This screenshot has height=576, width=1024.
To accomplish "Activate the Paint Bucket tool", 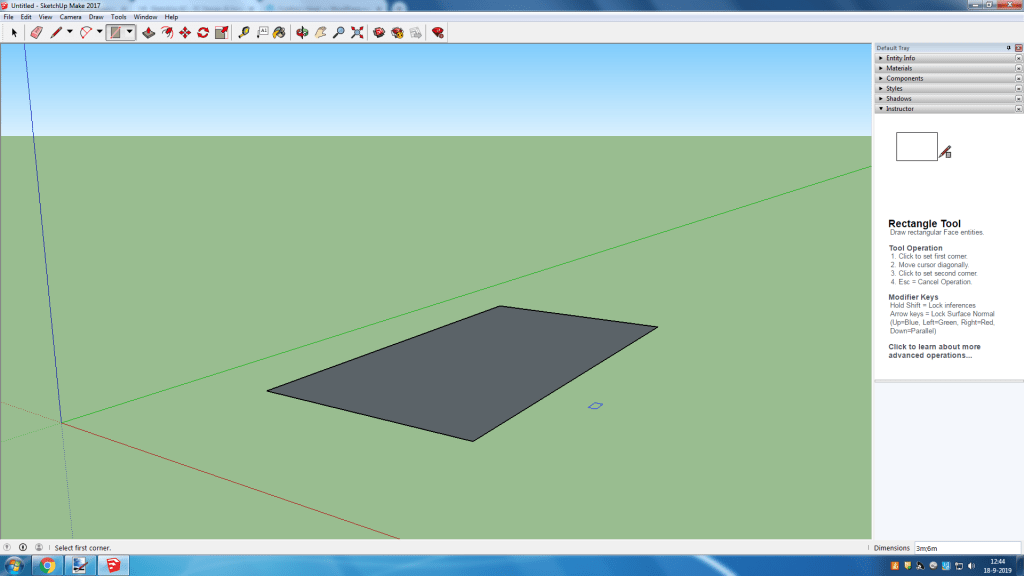I will coord(279,32).
